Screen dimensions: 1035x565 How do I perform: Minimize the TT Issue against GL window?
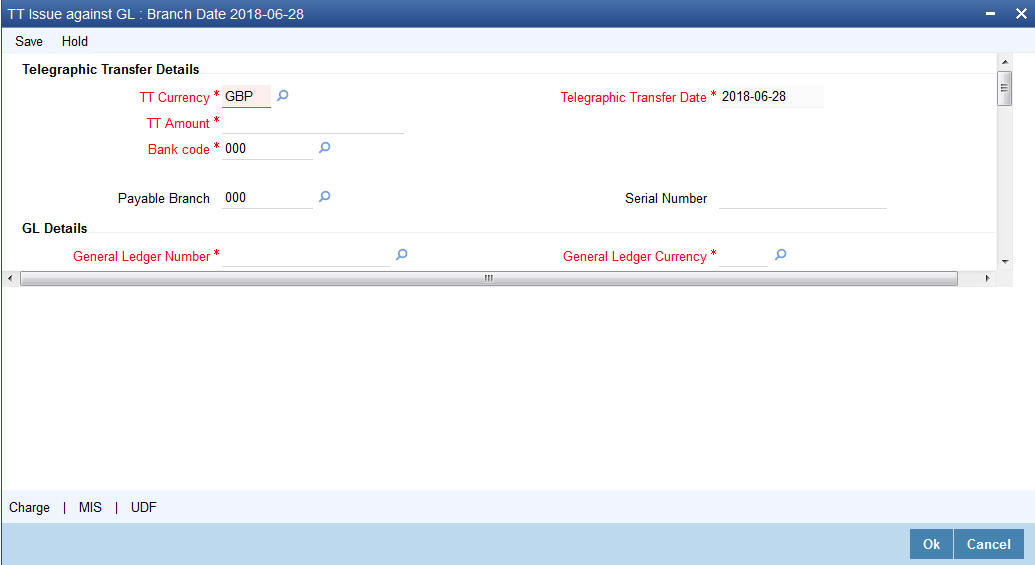[990, 13]
